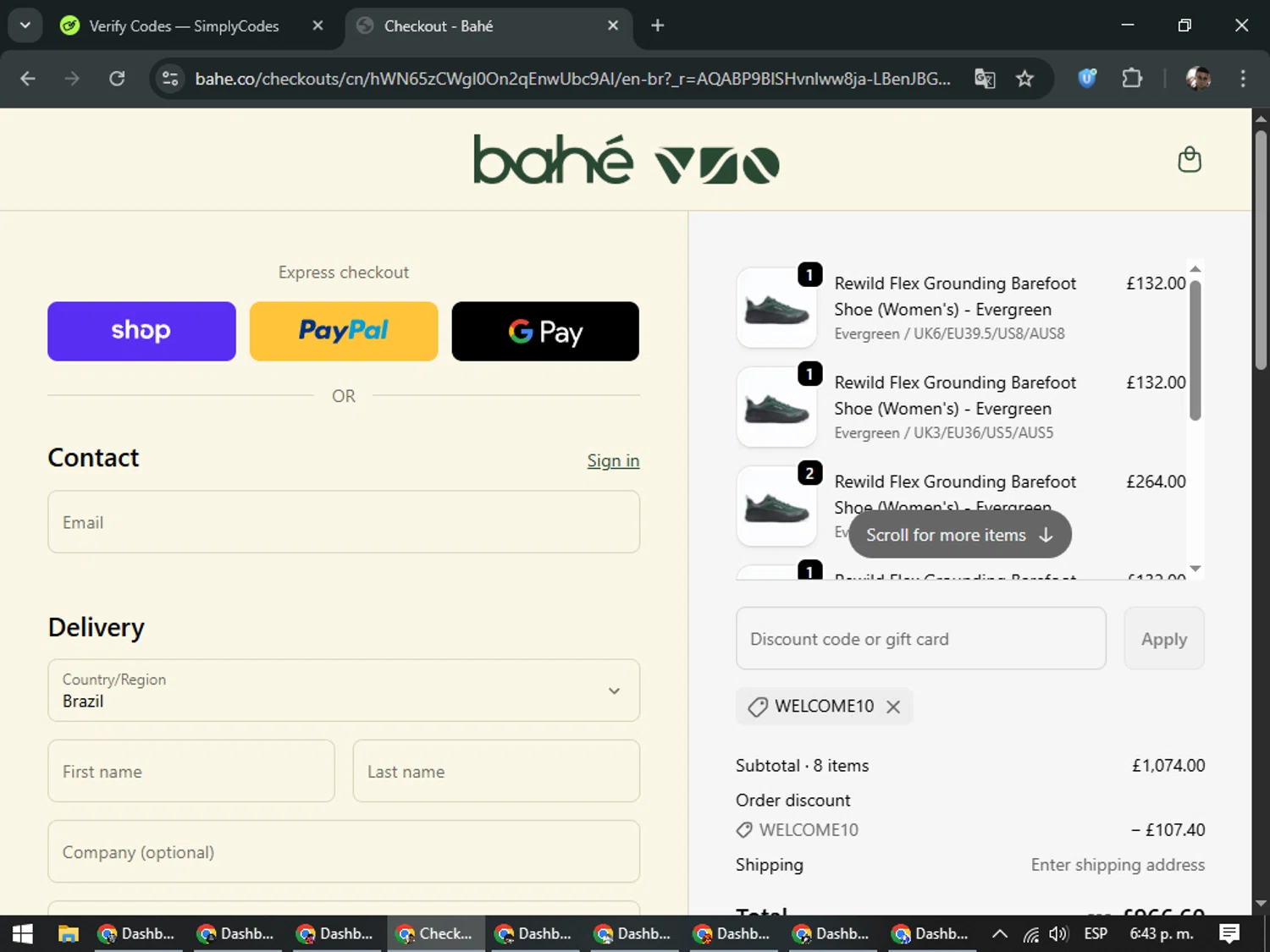Click the Subtotal · 8 items text
Image resolution: width=1270 pixels, height=952 pixels.
click(802, 766)
